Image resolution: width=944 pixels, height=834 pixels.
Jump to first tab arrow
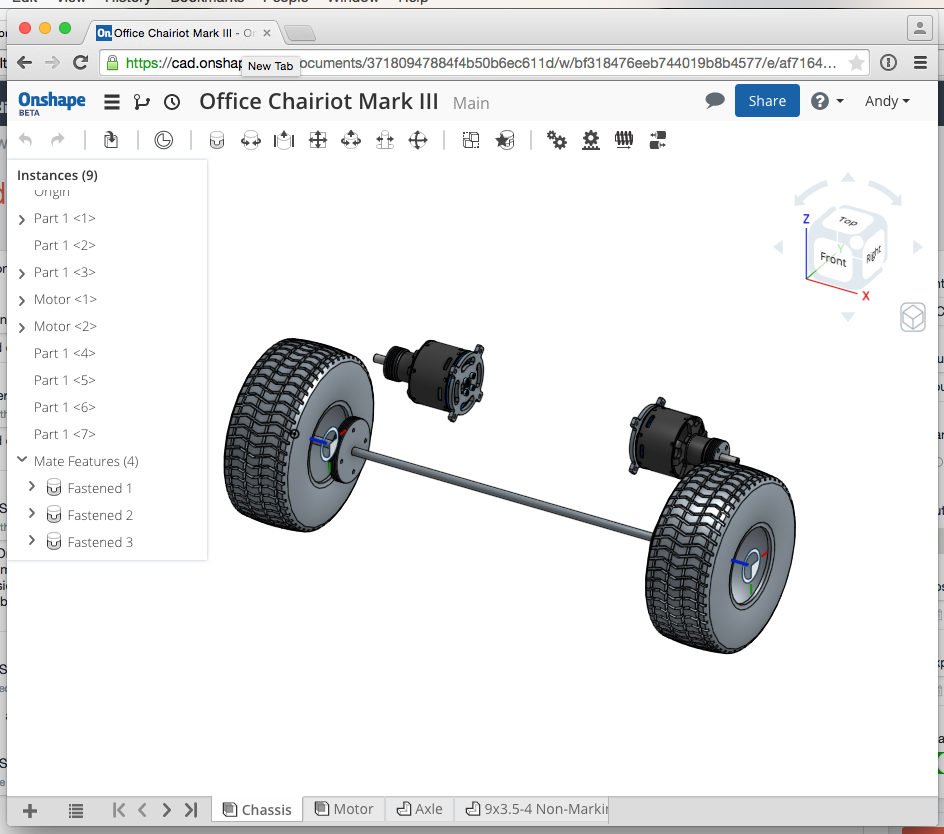click(x=119, y=810)
